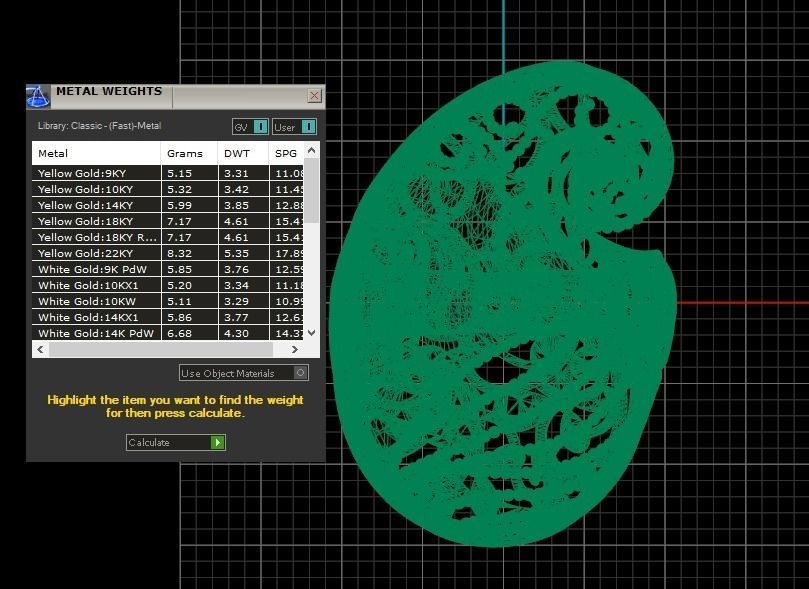Click the 5.15 grams value
The width and height of the screenshot is (809, 589).
point(179,173)
